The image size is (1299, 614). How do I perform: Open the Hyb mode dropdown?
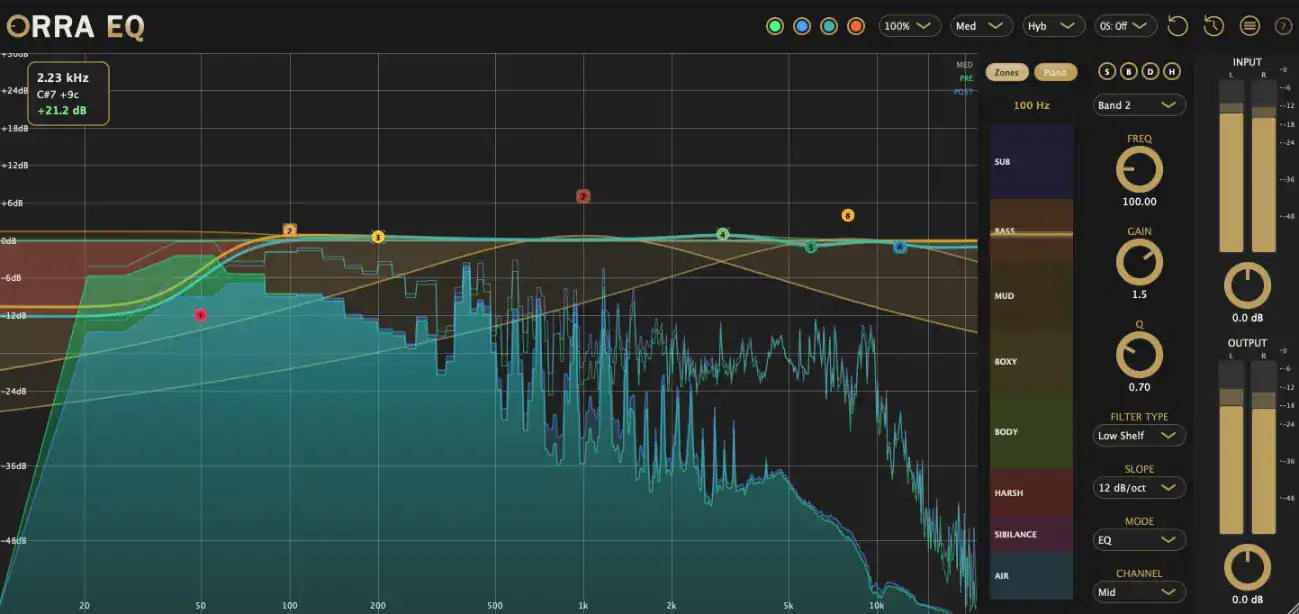pos(1054,26)
